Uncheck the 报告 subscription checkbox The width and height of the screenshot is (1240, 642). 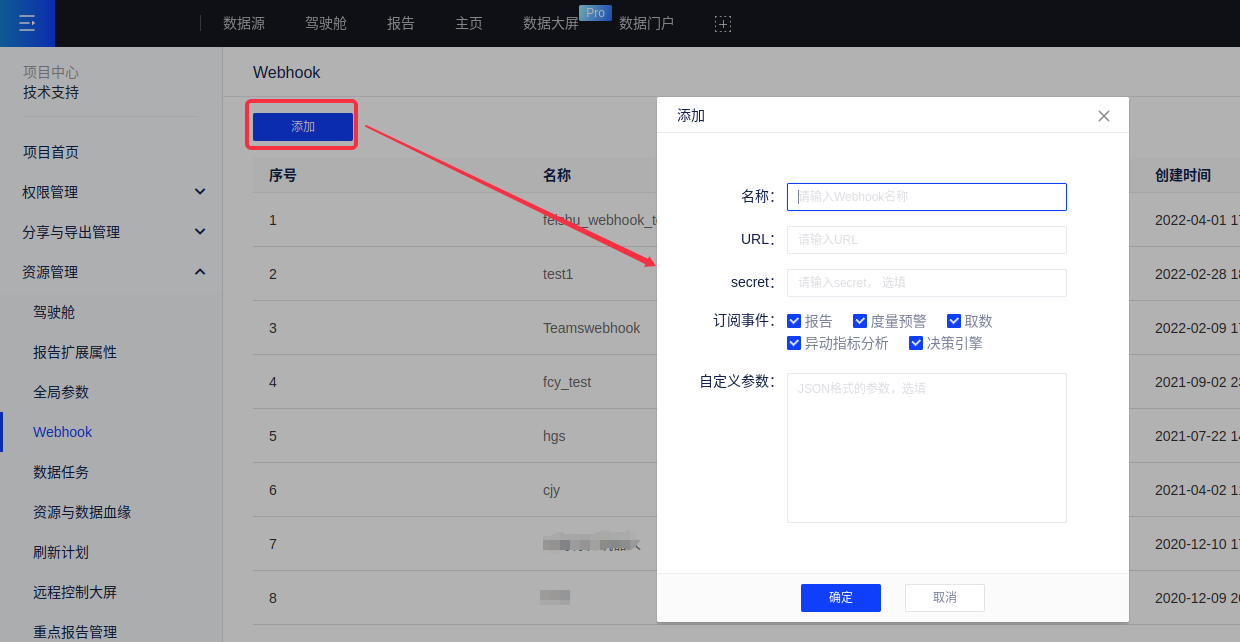pos(794,321)
